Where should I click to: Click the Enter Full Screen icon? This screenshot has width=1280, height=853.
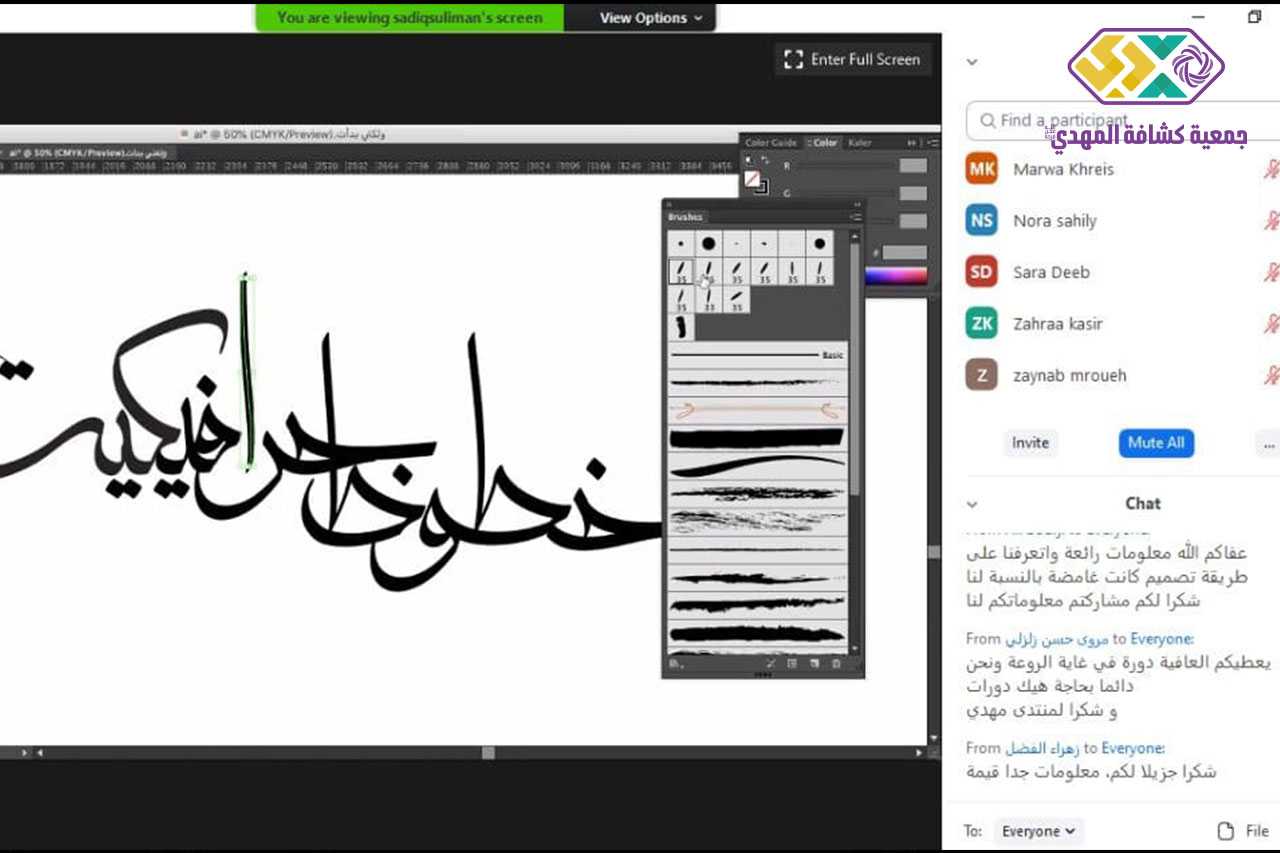tap(793, 59)
